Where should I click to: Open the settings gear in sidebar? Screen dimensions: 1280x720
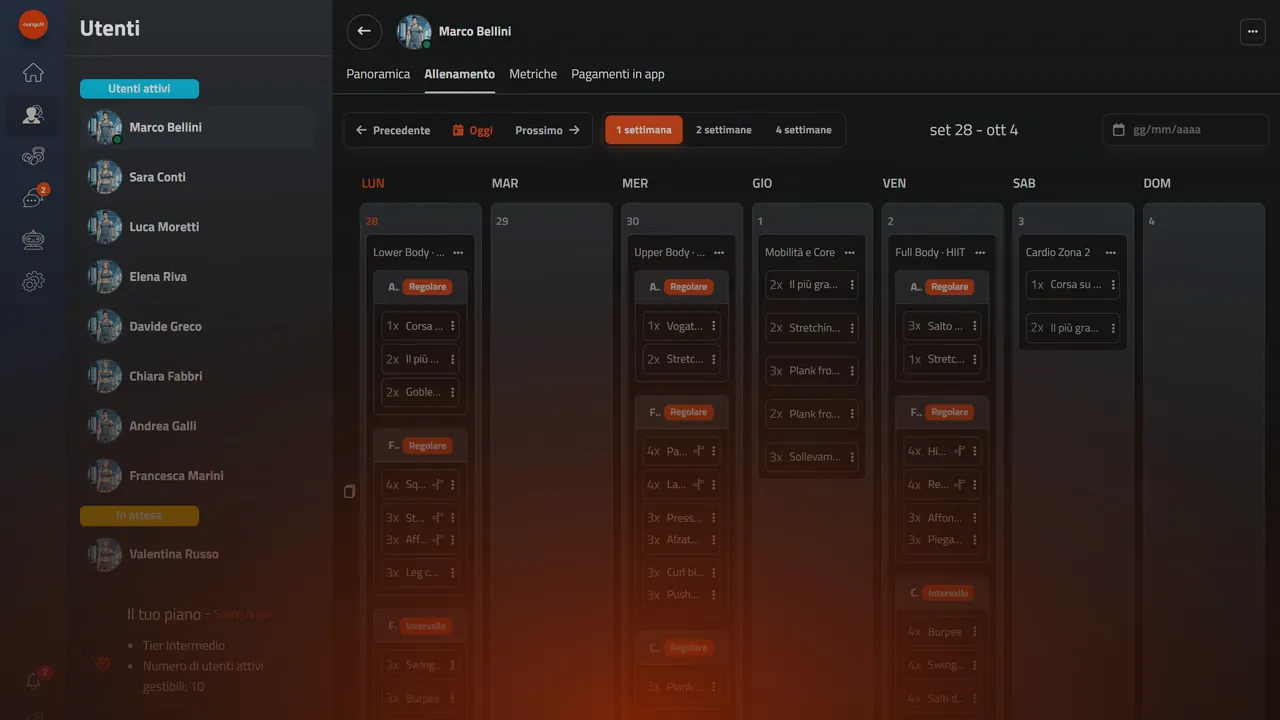[x=33, y=282]
